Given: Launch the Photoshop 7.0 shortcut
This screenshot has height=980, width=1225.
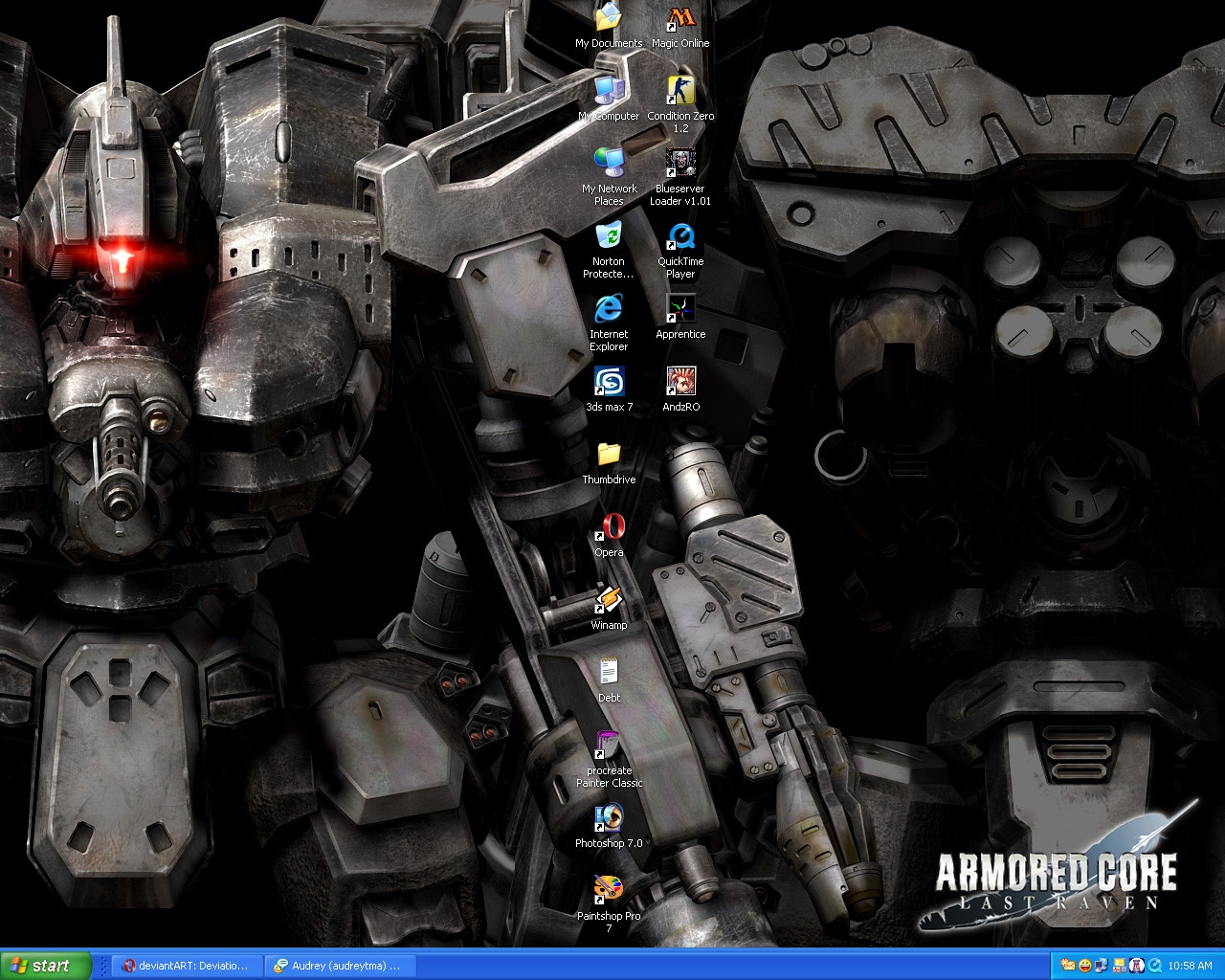Looking at the screenshot, I should 609,826.
